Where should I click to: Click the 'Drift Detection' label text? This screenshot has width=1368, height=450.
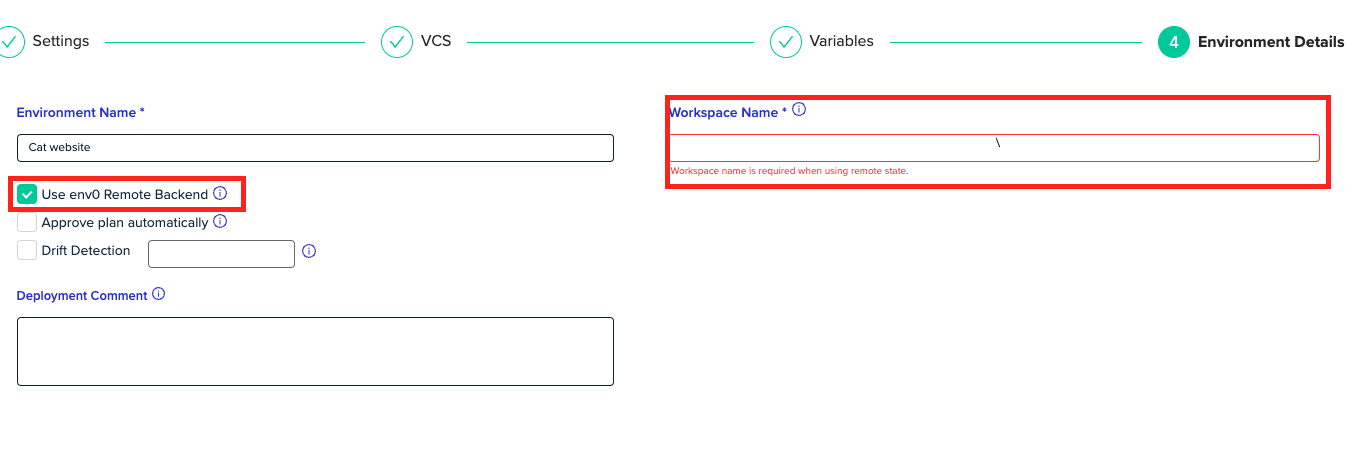click(86, 251)
